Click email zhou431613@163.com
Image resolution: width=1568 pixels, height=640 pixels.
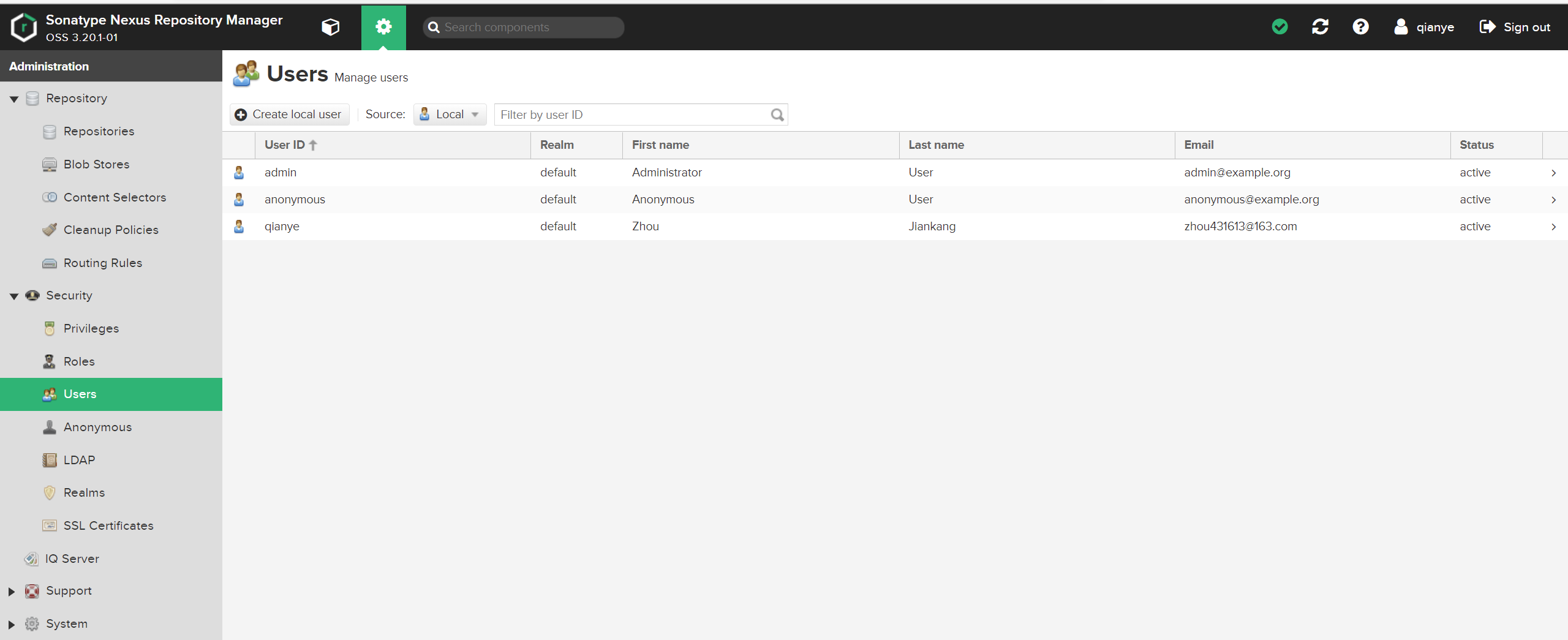pyautogui.click(x=1240, y=227)
